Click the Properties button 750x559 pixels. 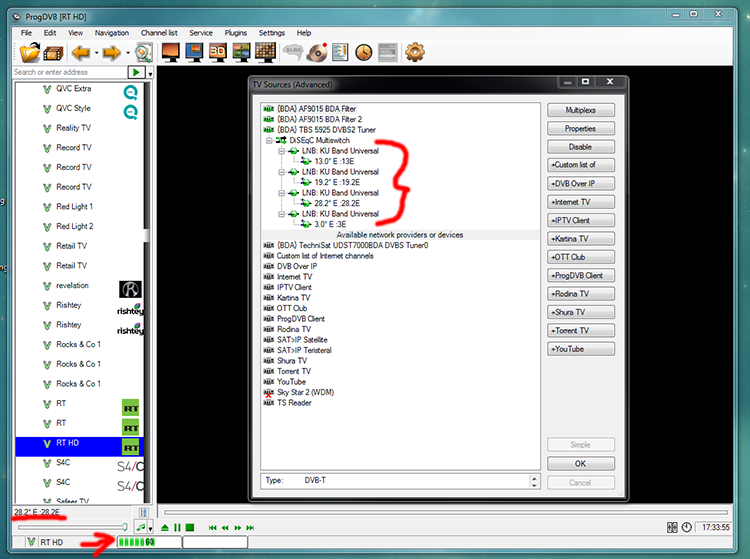pyautogui.click(x=580, y=128)
